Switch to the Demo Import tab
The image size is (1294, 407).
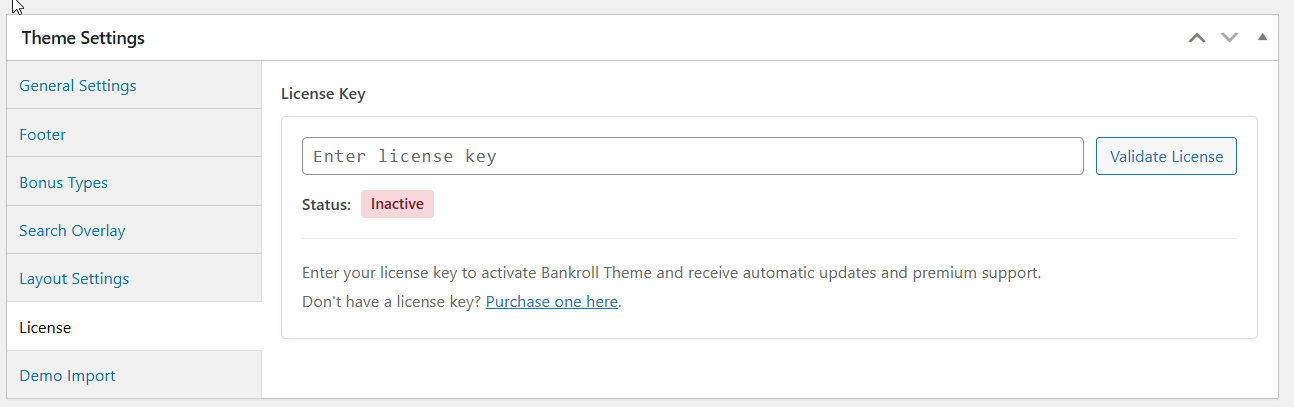click(x=68, y=376)
